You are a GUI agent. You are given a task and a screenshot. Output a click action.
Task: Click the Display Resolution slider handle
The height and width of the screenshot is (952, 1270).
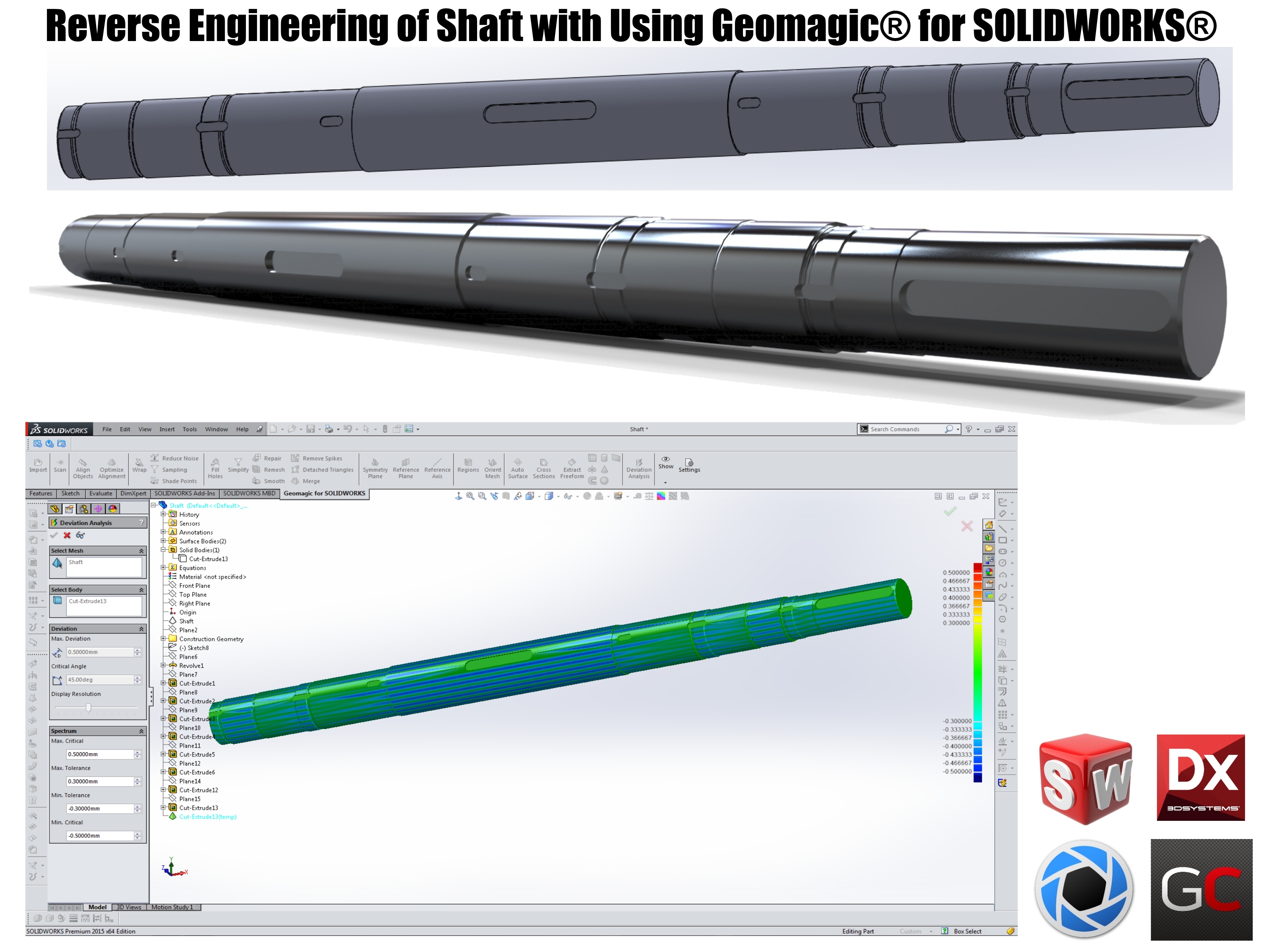pyautogui.click(x=88, y=707)
